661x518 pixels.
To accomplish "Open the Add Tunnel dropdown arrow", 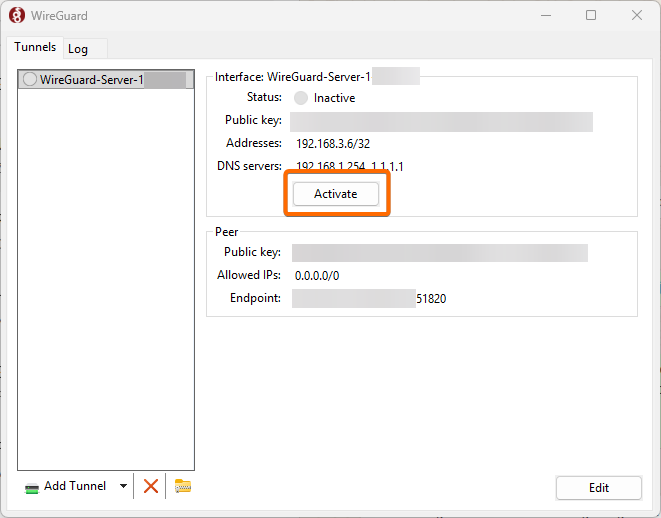I will coord(123,486).
